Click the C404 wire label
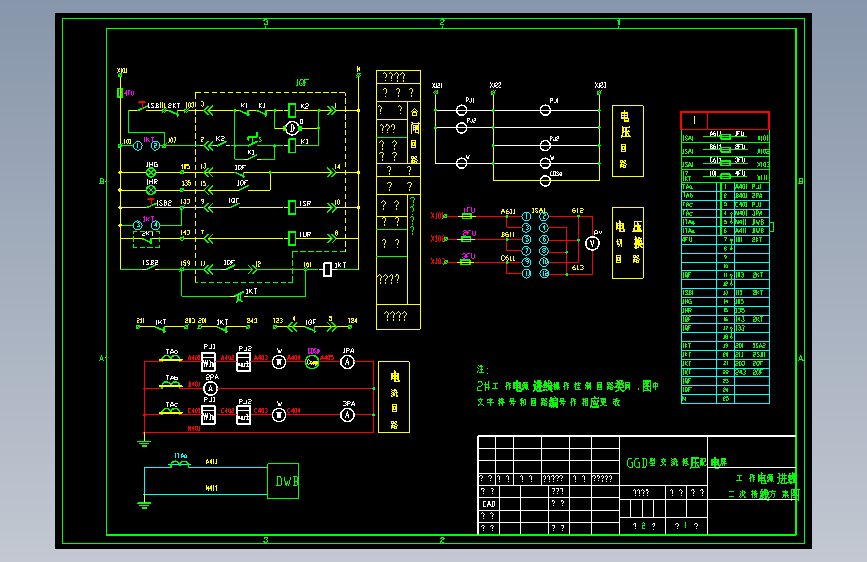The width and height of the screenshot is (867, 562). (294, 410)
